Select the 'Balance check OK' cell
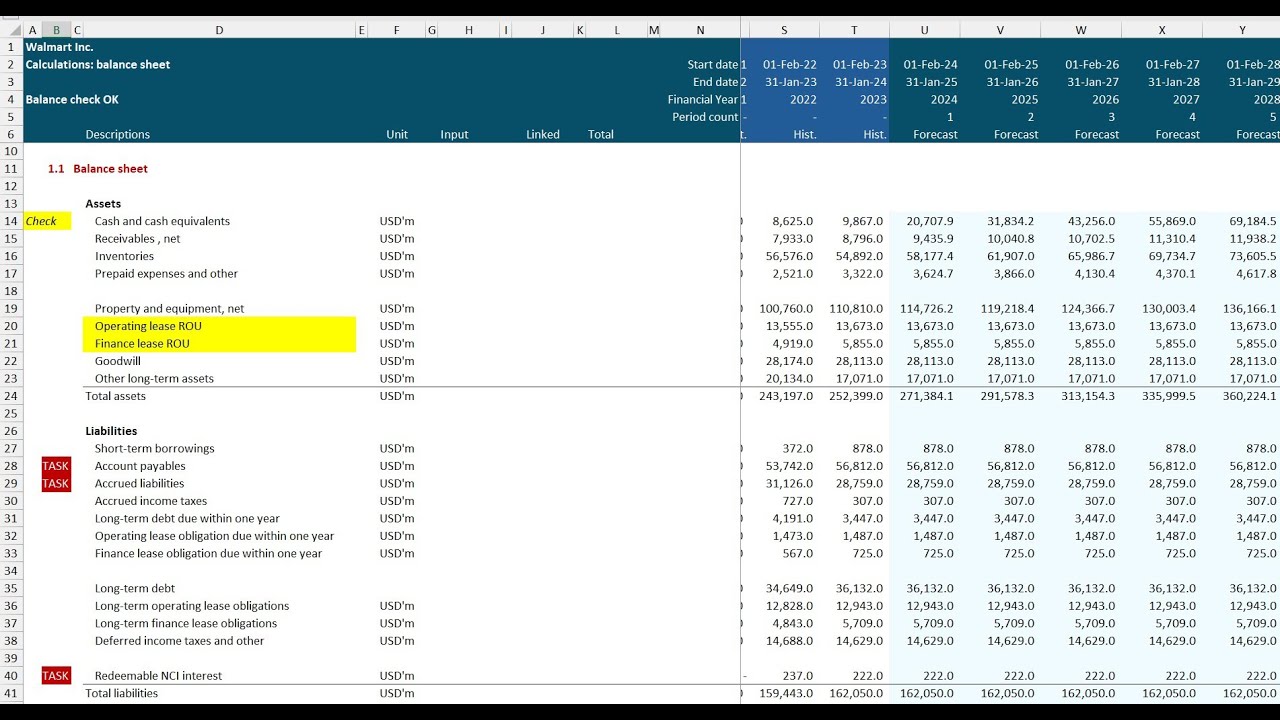Image resolution: width=1280 pixels, height=720 pixels. point(72,100)
